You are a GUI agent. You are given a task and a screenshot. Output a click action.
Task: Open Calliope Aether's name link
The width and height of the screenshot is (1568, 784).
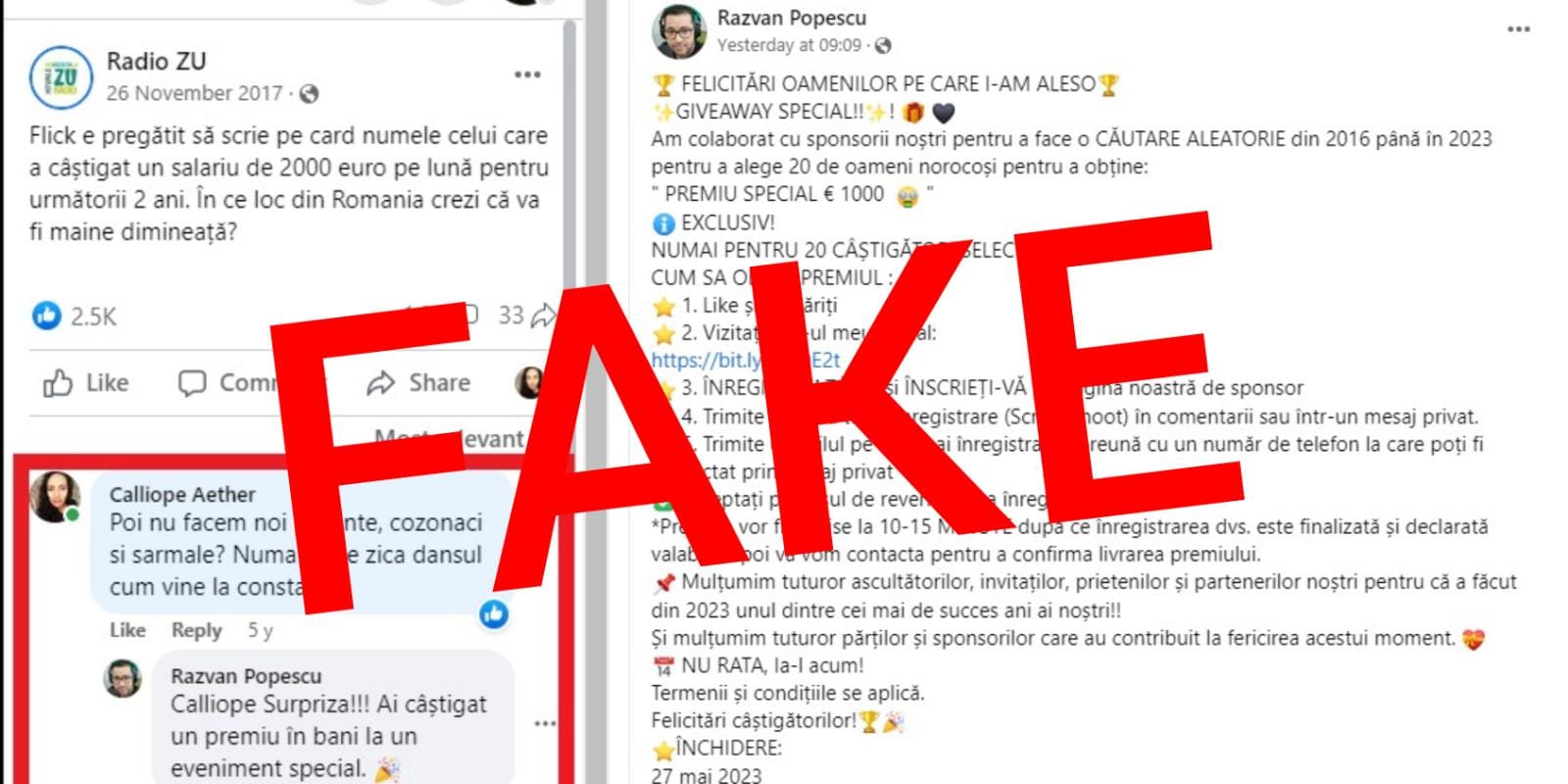click(182, 494)
